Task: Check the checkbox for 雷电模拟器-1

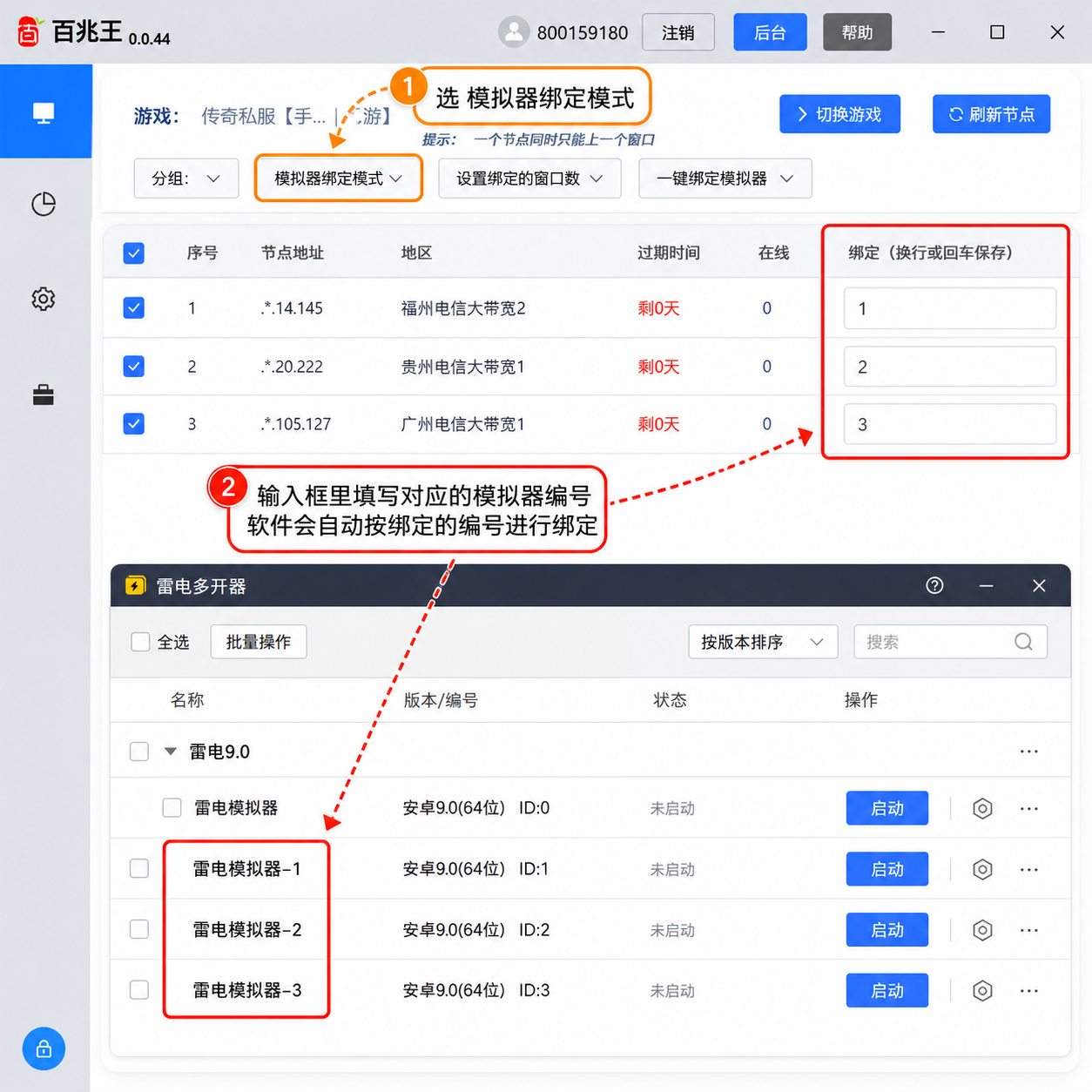Action: [x=139, y=869]
